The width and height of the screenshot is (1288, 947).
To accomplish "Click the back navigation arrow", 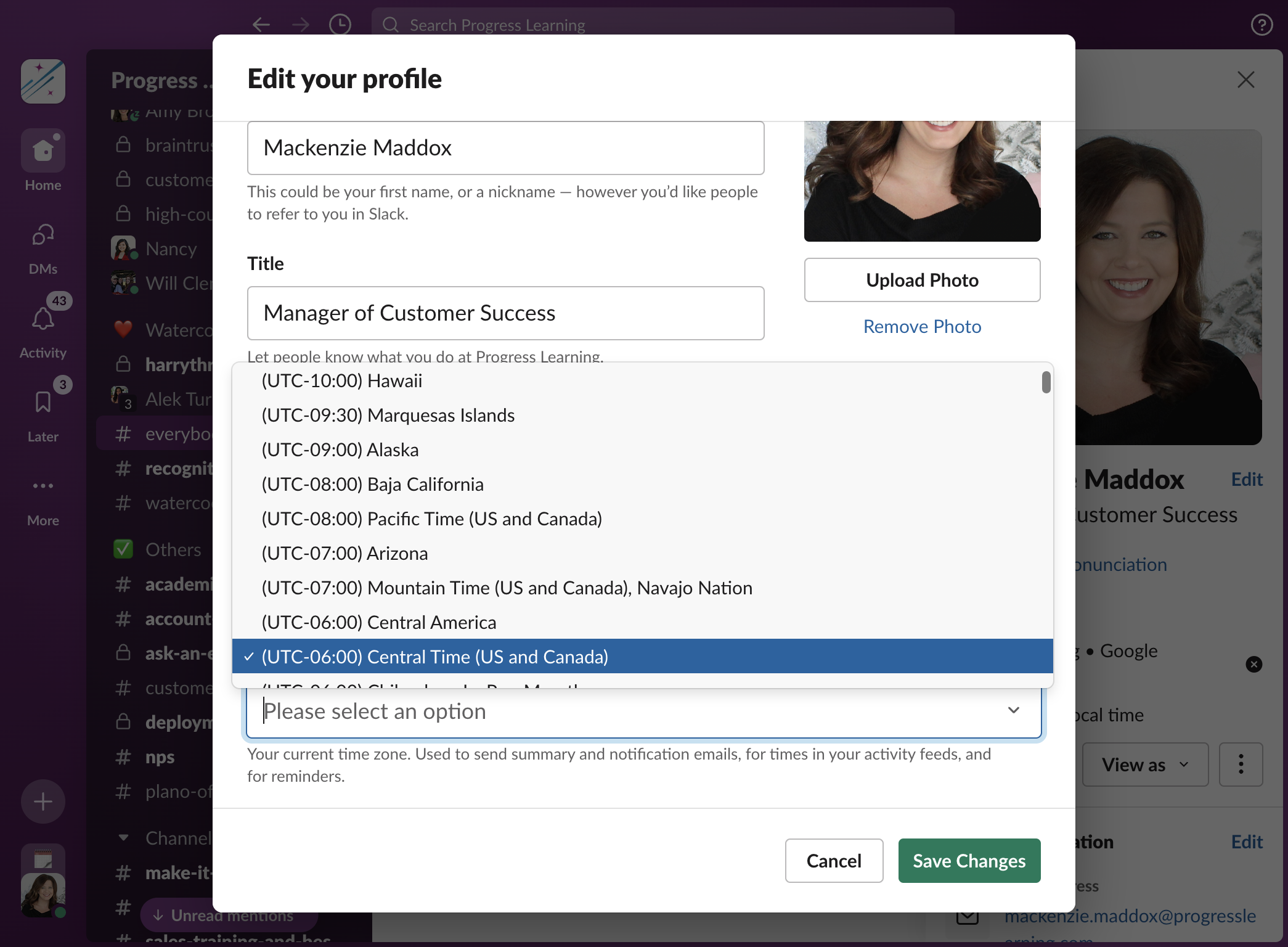I will (261, 25).
